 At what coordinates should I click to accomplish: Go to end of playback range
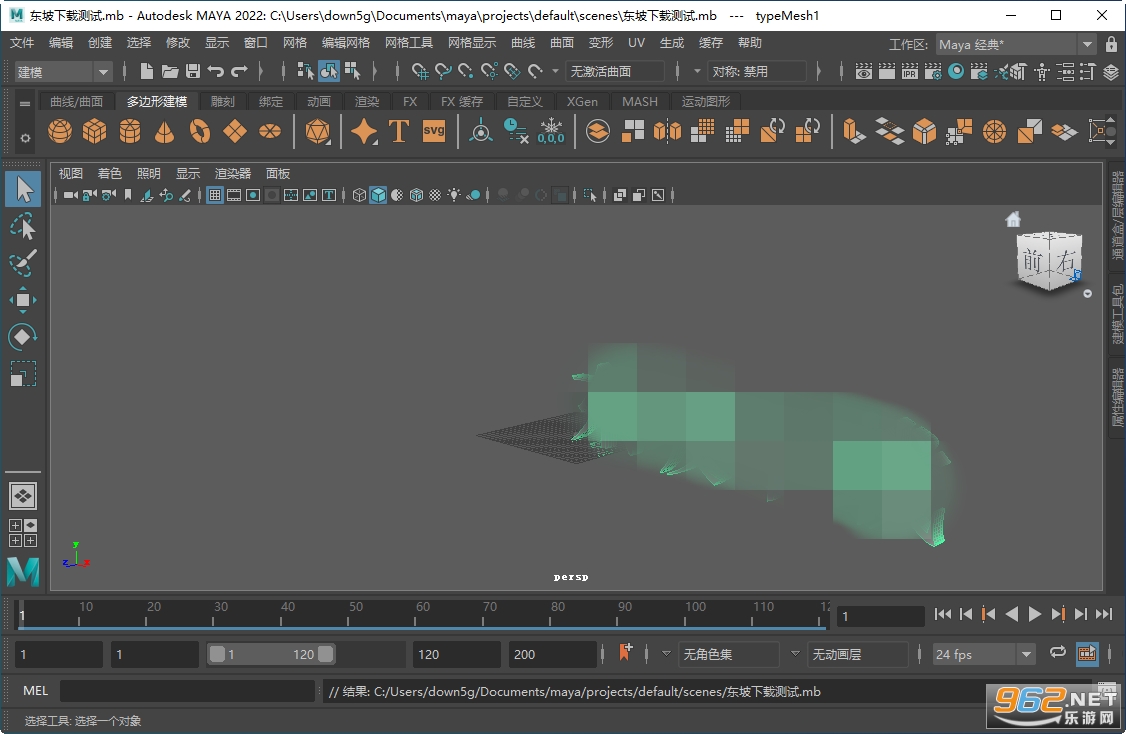[x=1104, y=614]
